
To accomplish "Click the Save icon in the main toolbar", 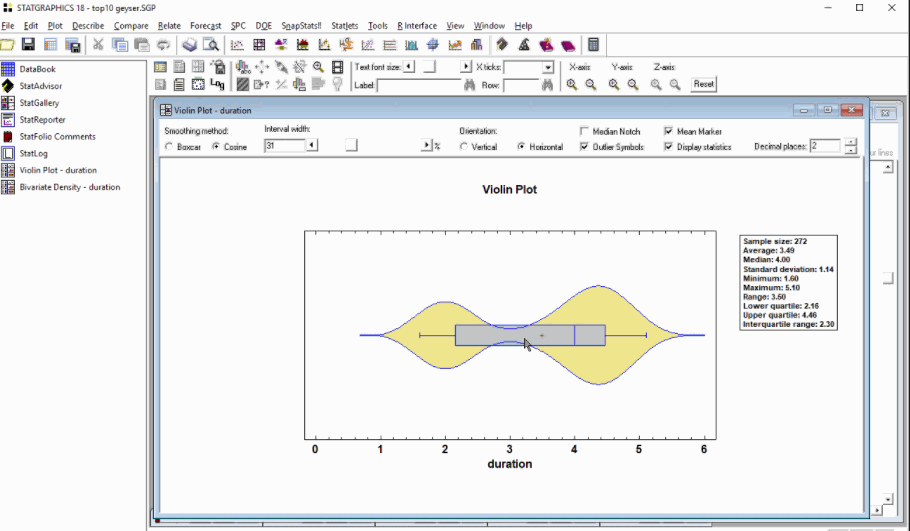I will click(x=28, y=45).
